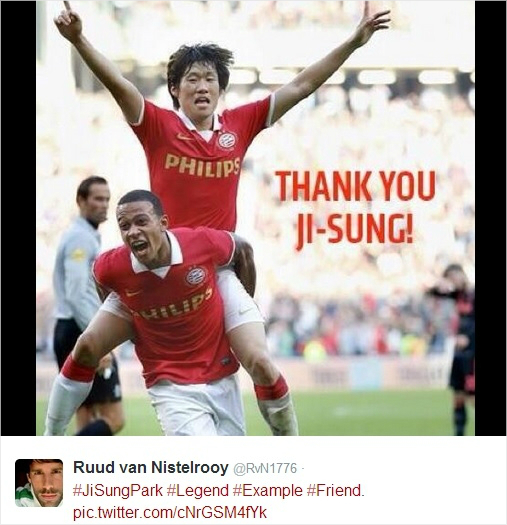Screen dimensions: 507x525
Task: Click the Nike swoosh on the lower shirt
Action: 133,293
